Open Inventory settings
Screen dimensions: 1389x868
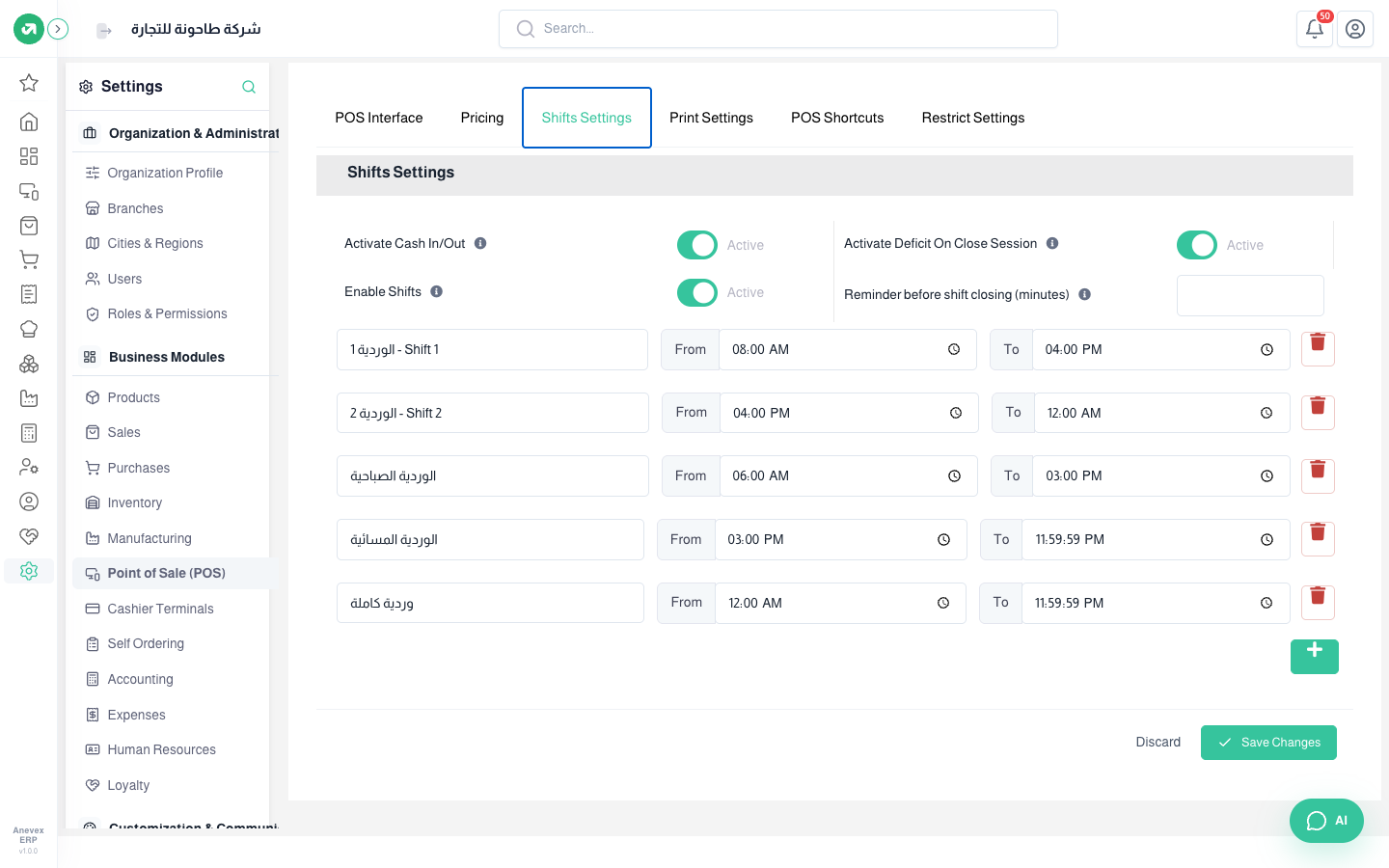pyautogui.click(x=134, y=502)
